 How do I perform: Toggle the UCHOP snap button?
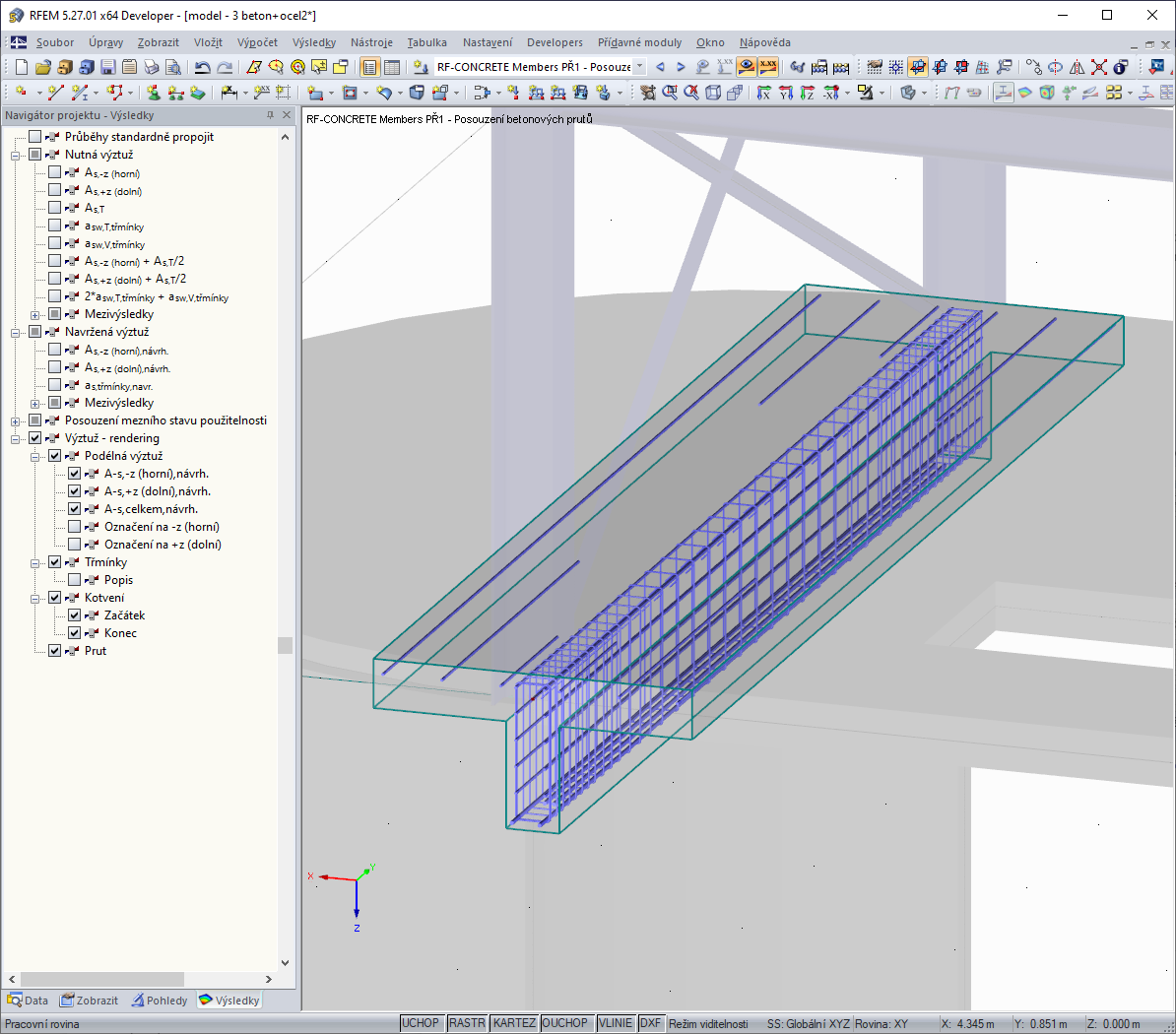click(421, 1023)
